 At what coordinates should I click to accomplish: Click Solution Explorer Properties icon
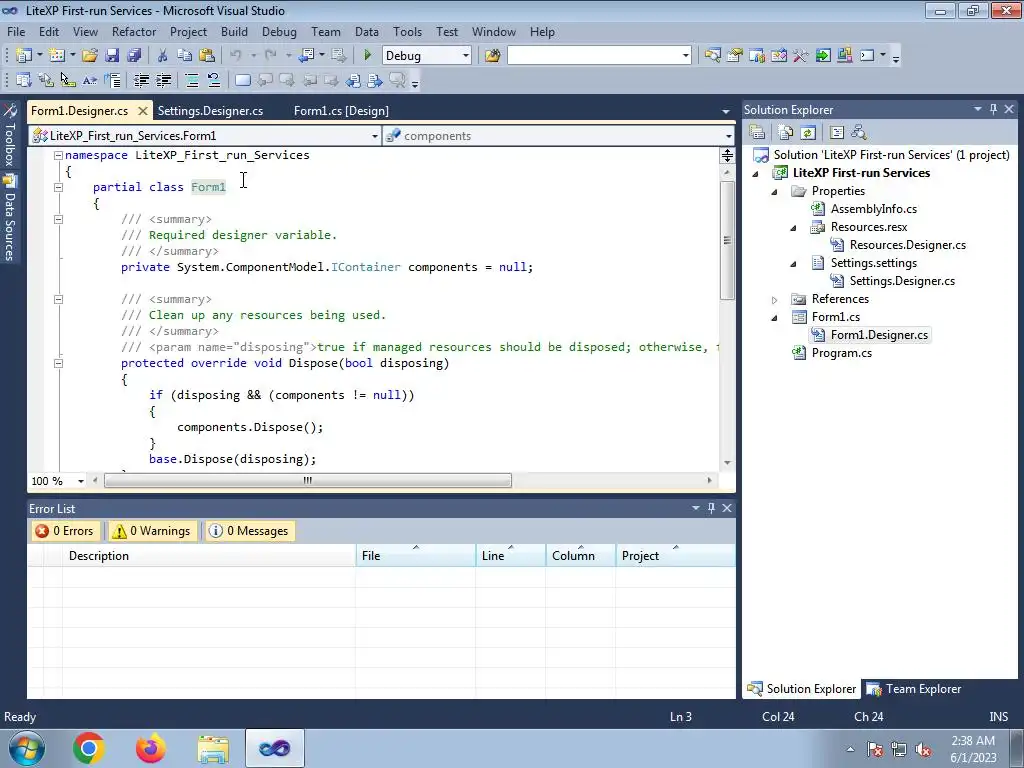coord(757,133)
